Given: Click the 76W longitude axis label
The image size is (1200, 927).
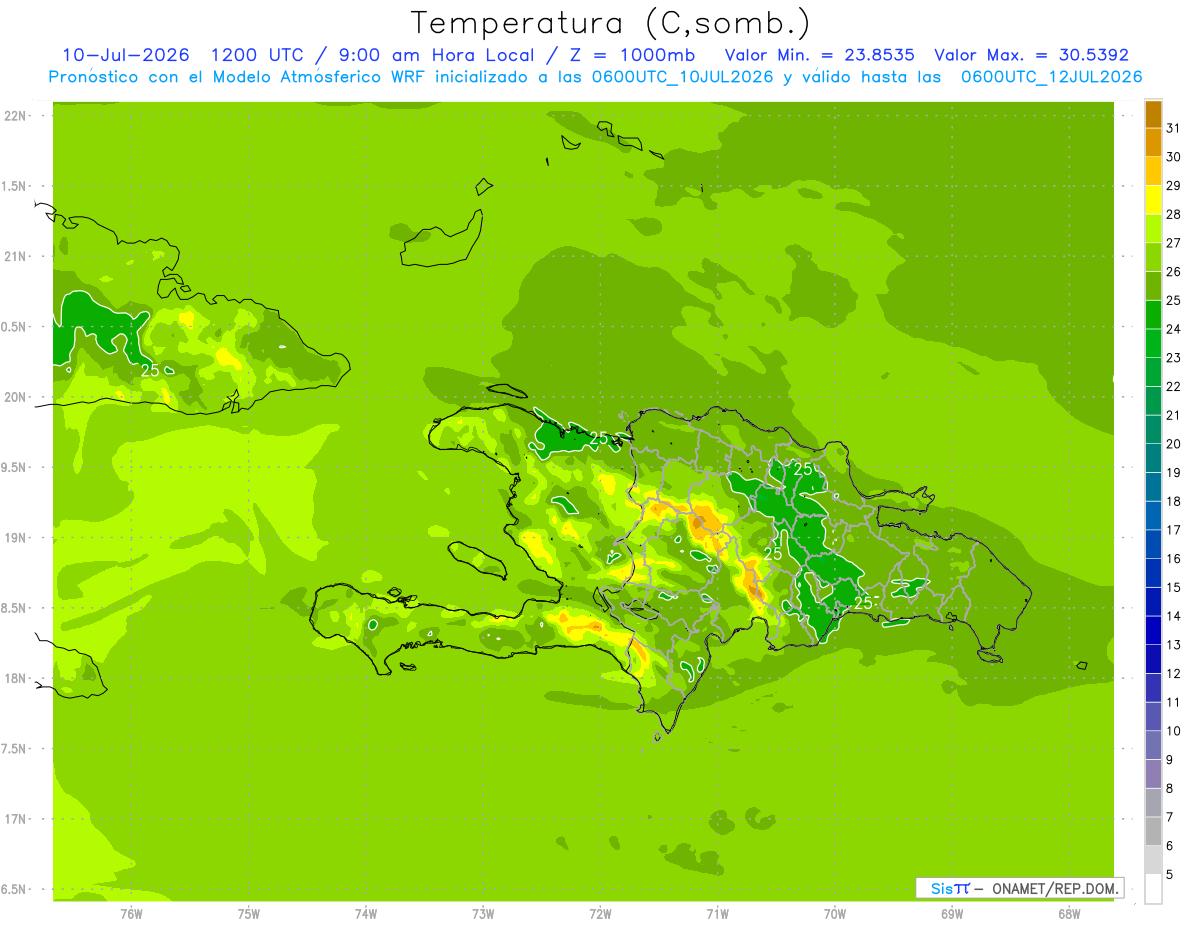Looking at the screenshot, I should 131,913.
